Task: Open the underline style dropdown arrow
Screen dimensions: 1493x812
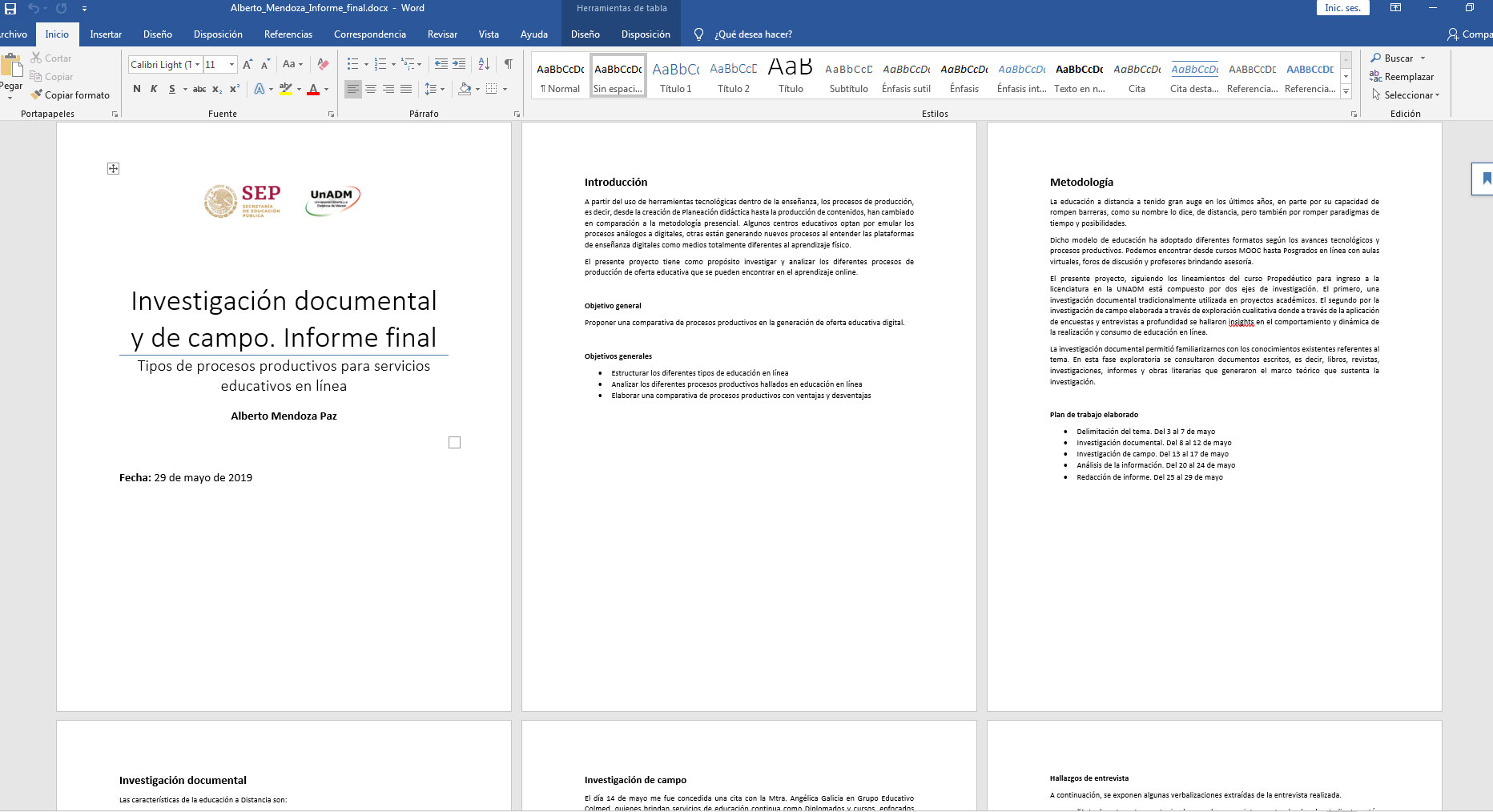Action: click(x=185, y=89)
